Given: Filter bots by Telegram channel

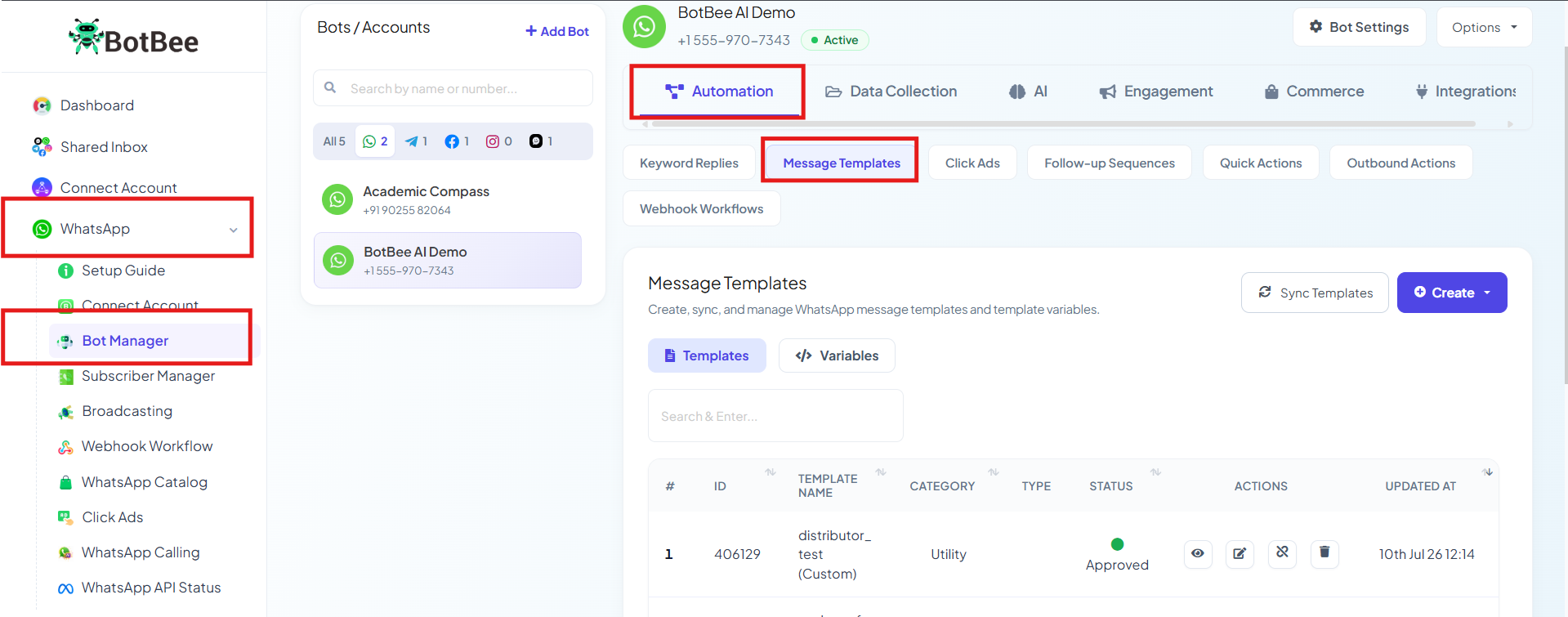Looking at the screenshot, I should click(416, 141).
